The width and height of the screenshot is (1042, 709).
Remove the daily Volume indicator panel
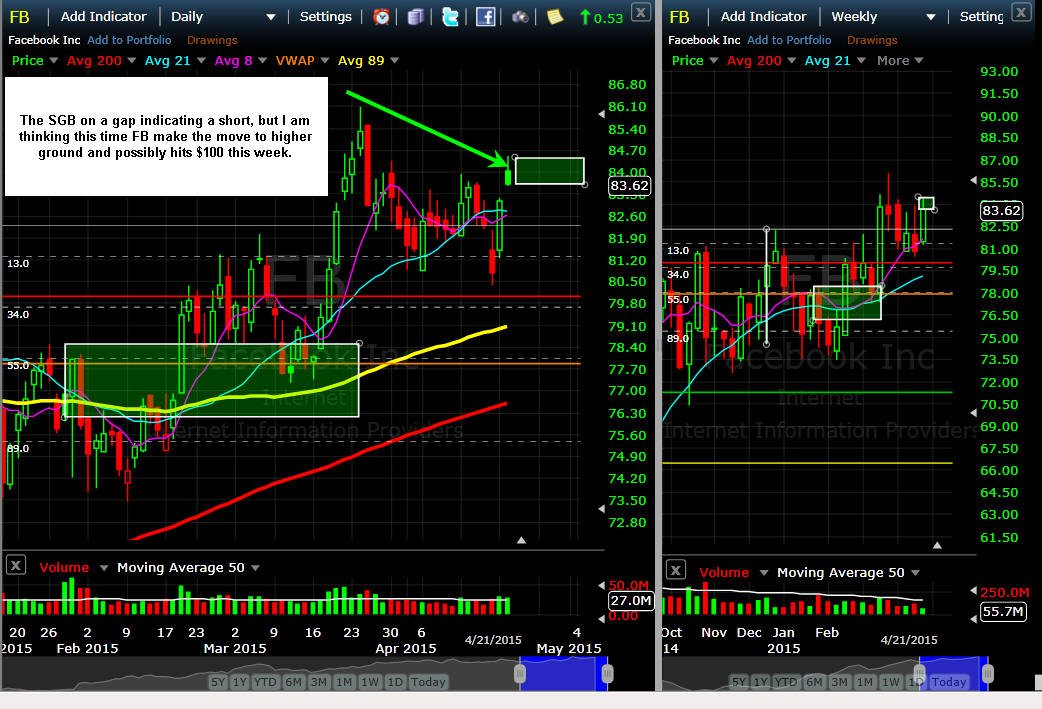[x=16, y=565]
